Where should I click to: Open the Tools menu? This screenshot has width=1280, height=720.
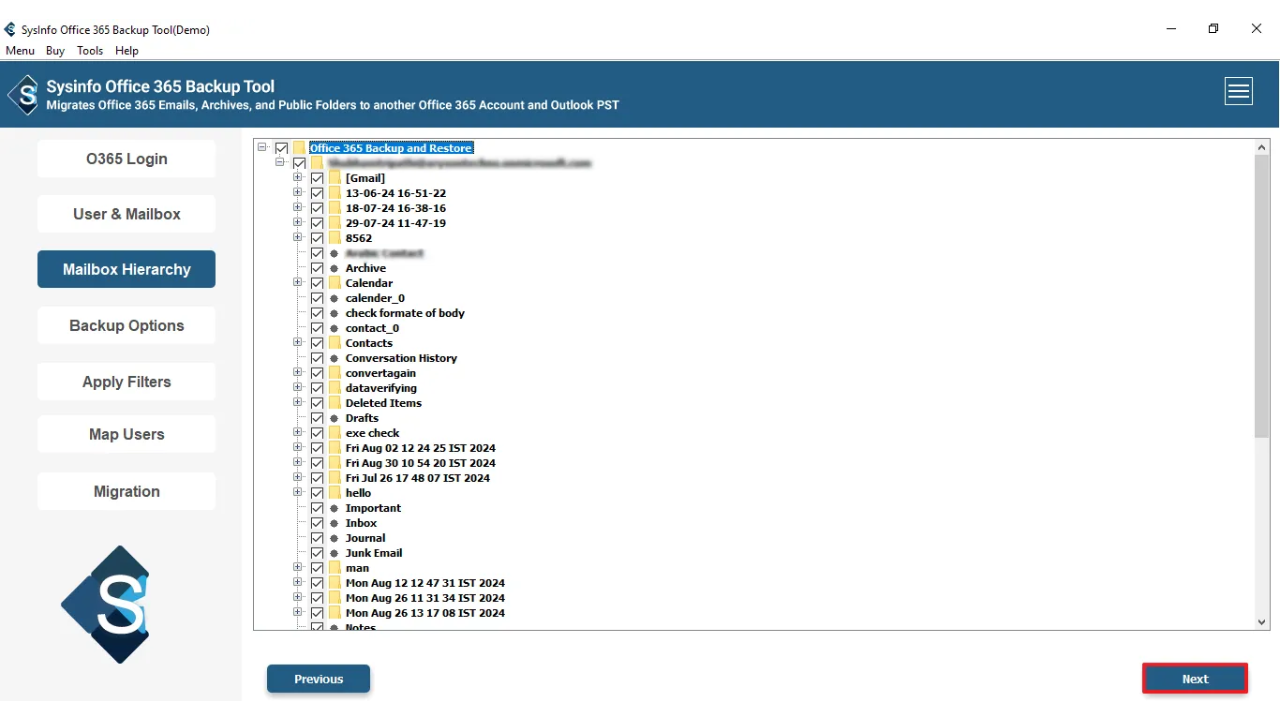click(90, 50)
